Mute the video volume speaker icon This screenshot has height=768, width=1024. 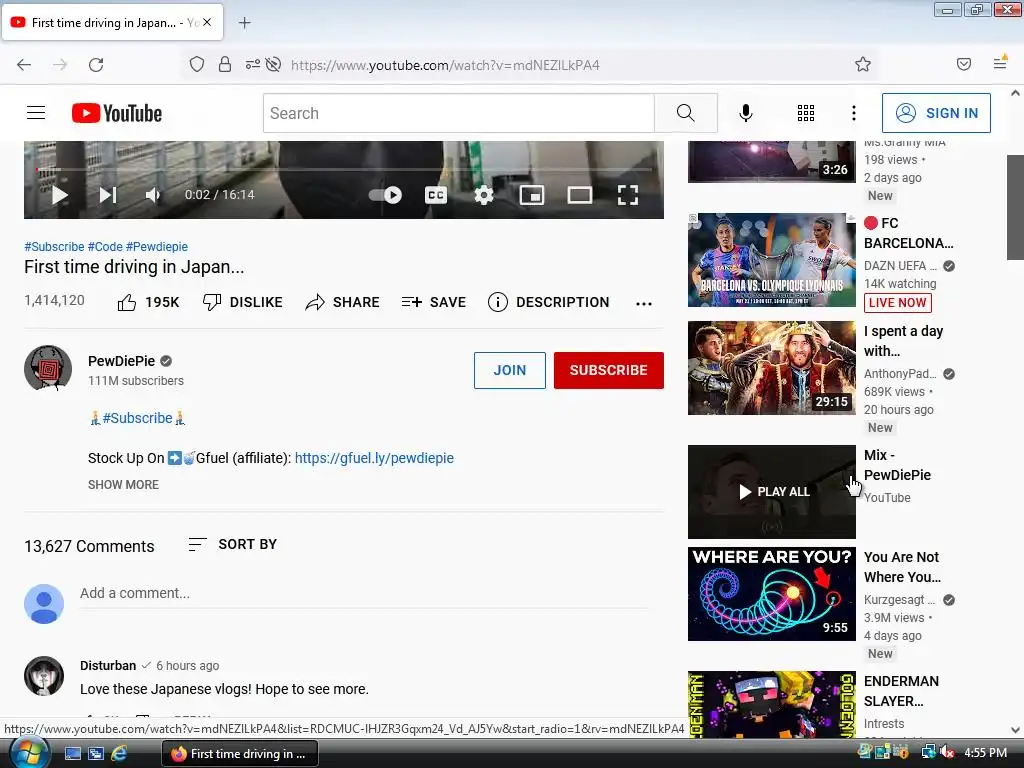pos(152,195)
